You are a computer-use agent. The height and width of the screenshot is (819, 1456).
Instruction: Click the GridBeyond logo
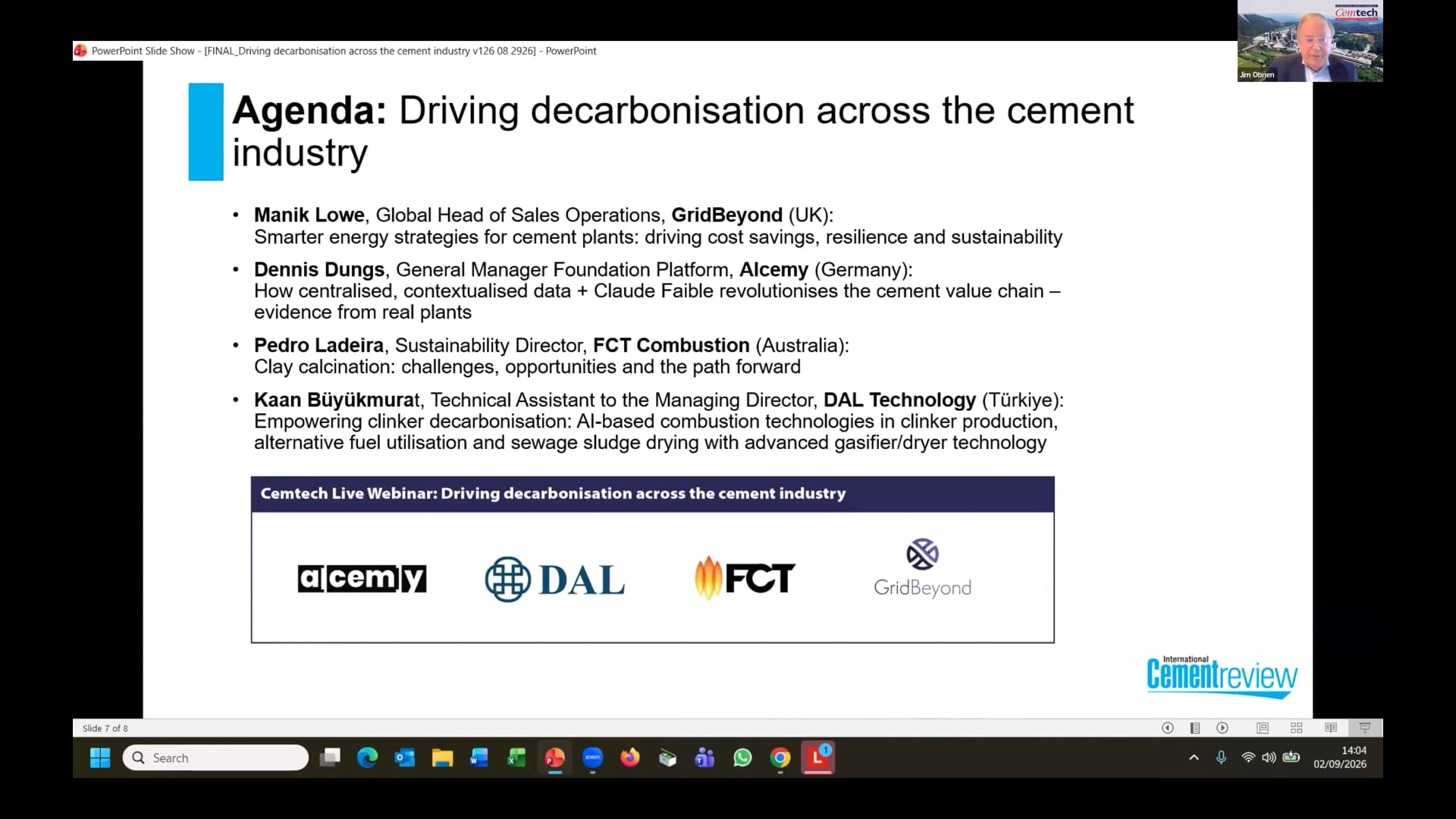[922, 568]
